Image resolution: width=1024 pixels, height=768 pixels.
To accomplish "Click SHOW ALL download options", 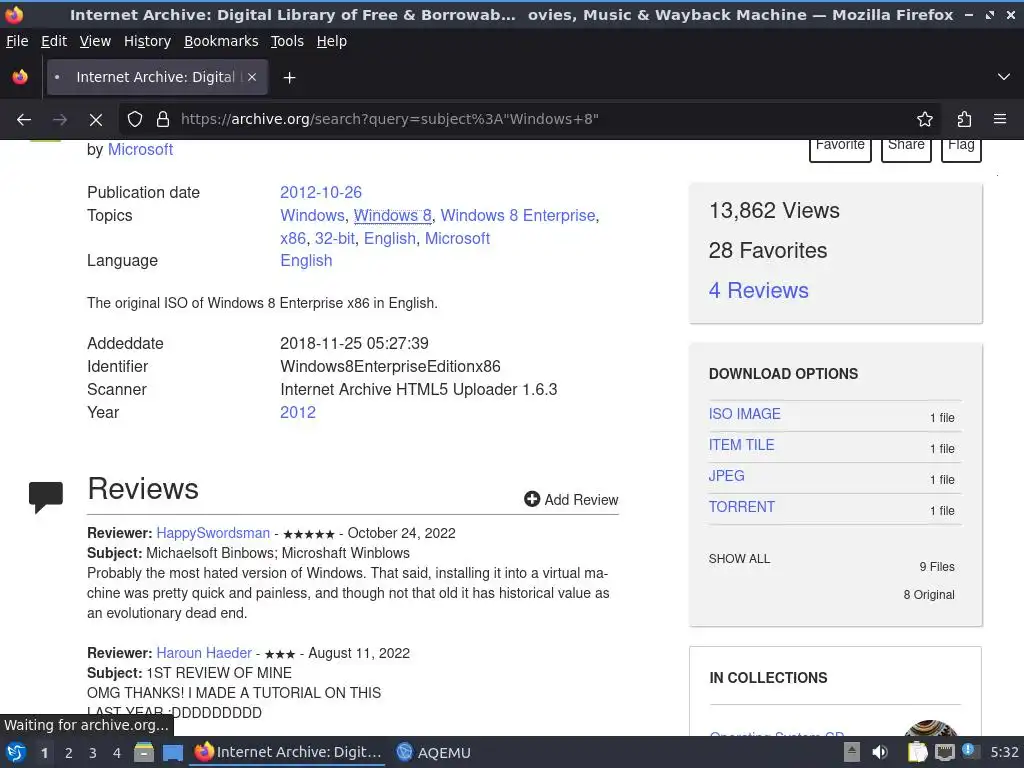I will [739, 559].
